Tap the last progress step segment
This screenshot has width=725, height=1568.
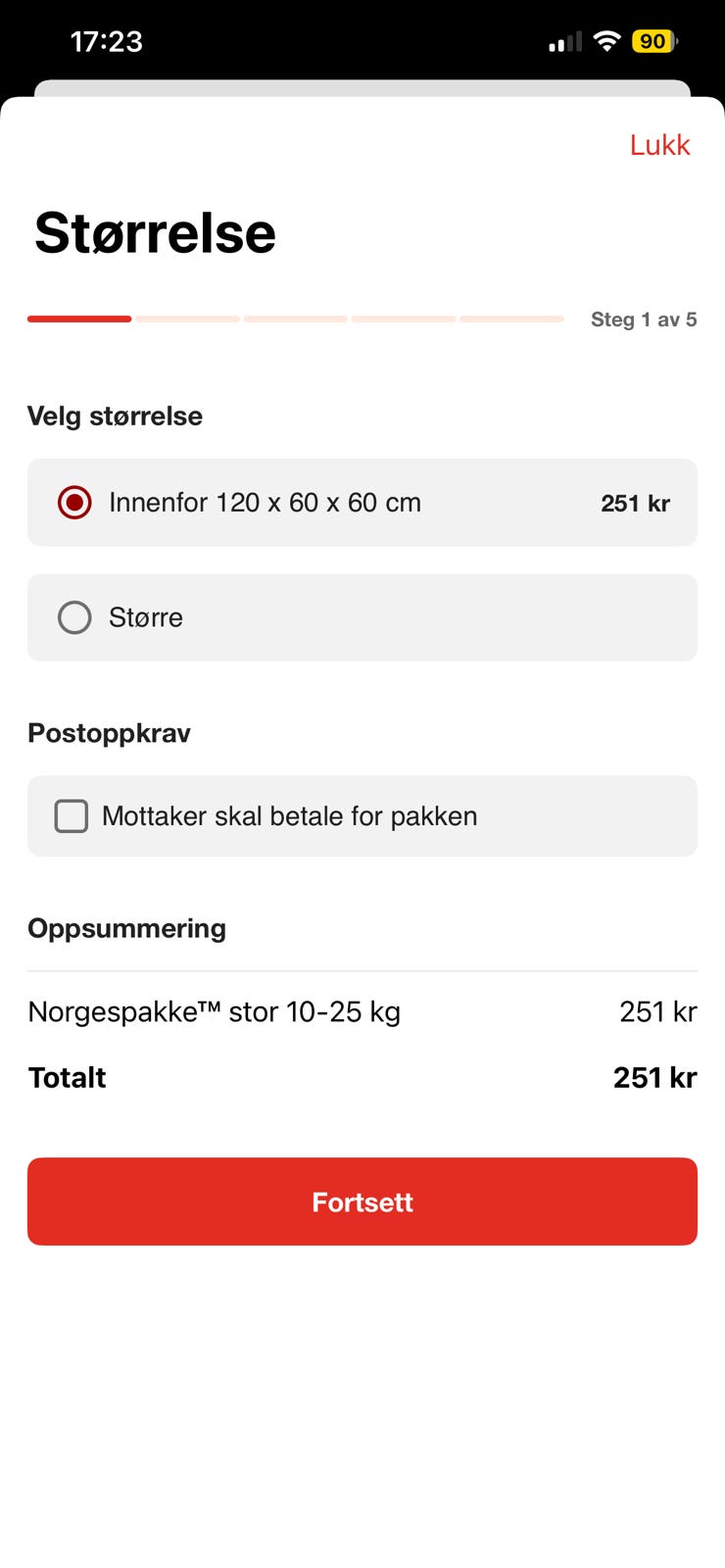click(x=511, y=318)
